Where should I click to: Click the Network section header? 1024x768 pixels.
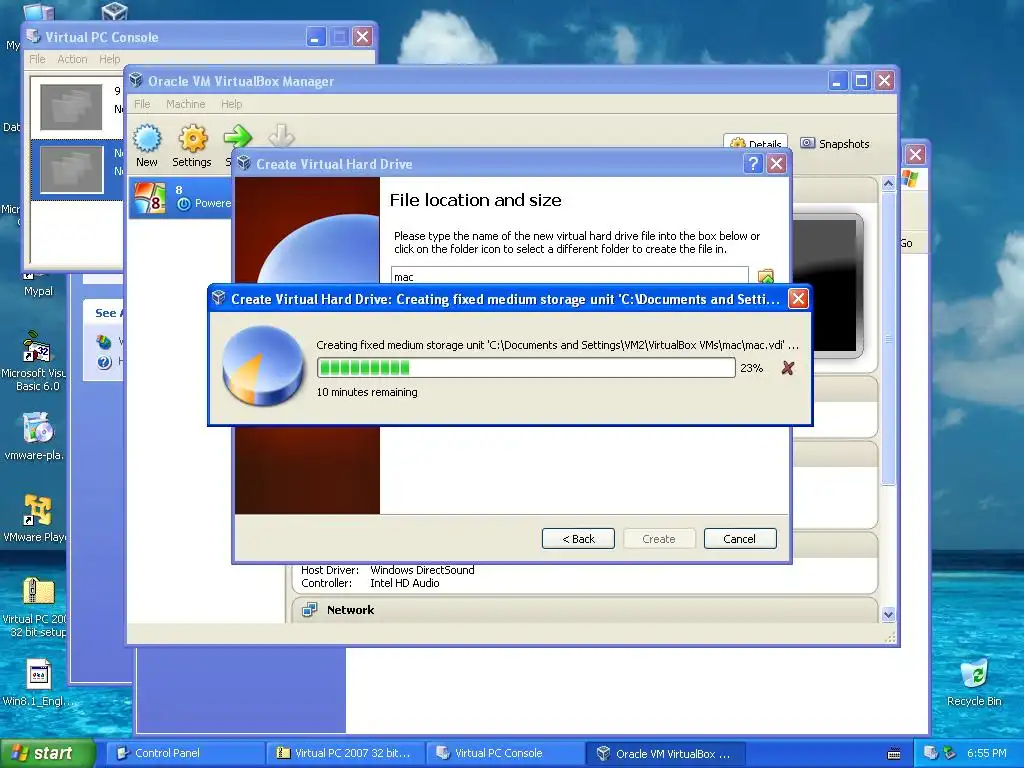point(585,610)
